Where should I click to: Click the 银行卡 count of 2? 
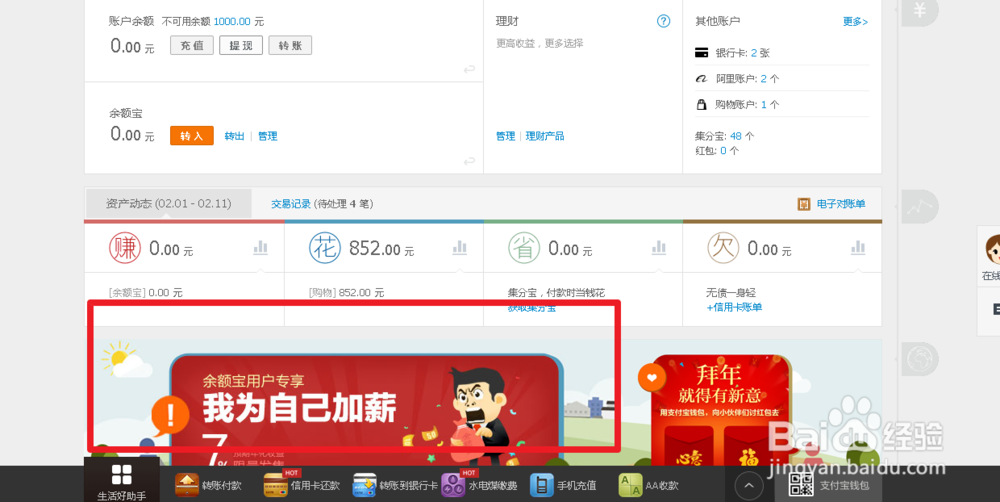[754, 53]
